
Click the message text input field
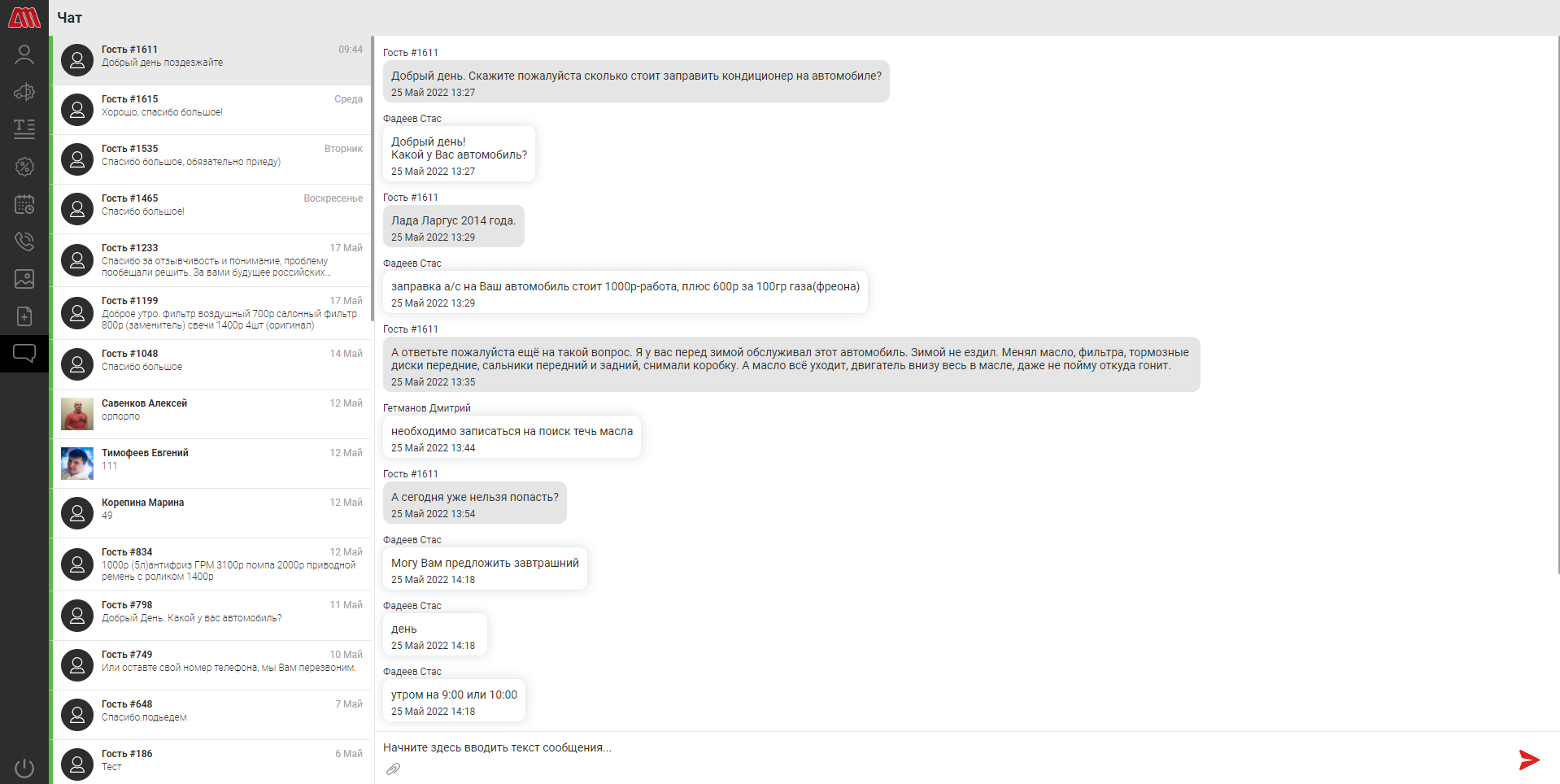(943, 747)
